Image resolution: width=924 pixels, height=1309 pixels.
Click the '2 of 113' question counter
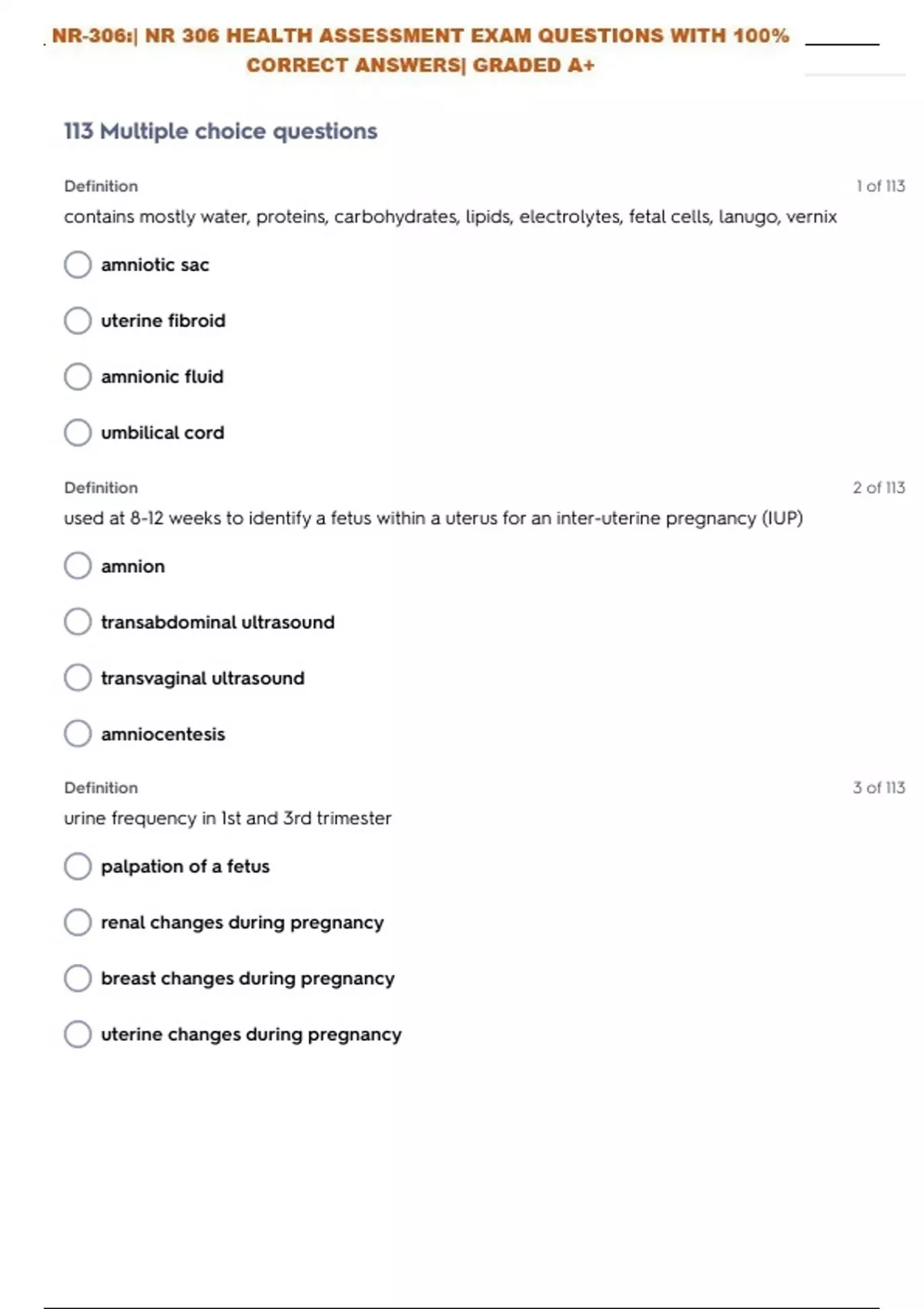point(879,488)
